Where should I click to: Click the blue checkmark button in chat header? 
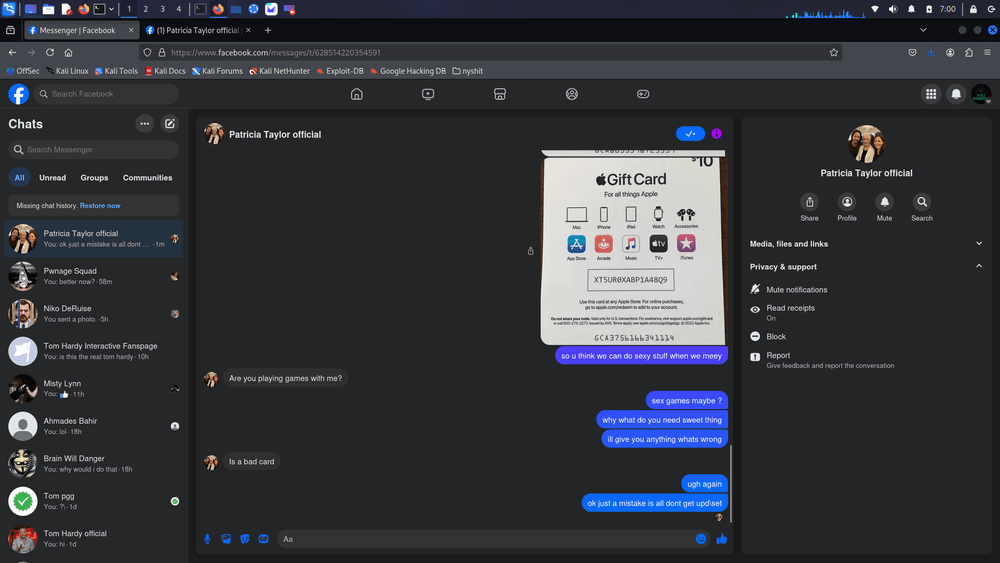coord(690,134)
